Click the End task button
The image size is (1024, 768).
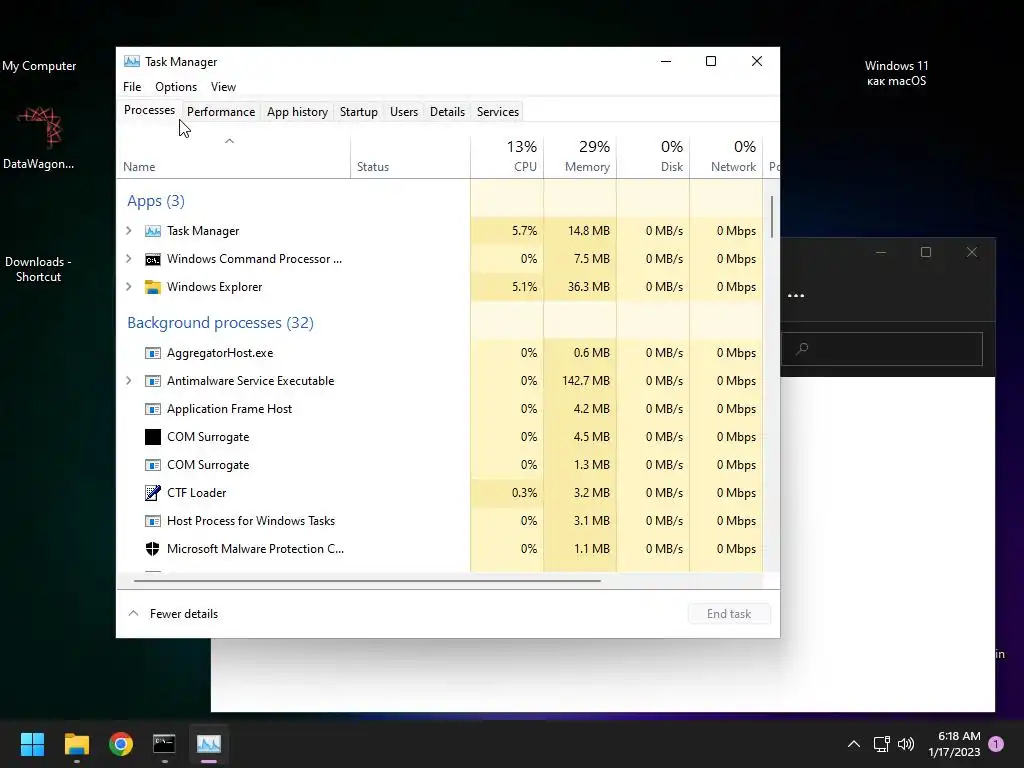729,614
